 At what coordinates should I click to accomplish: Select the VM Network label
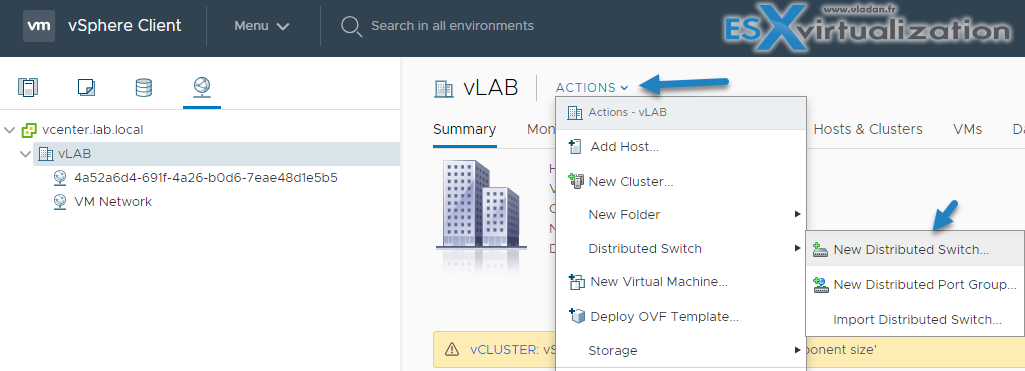coord(113,202)
